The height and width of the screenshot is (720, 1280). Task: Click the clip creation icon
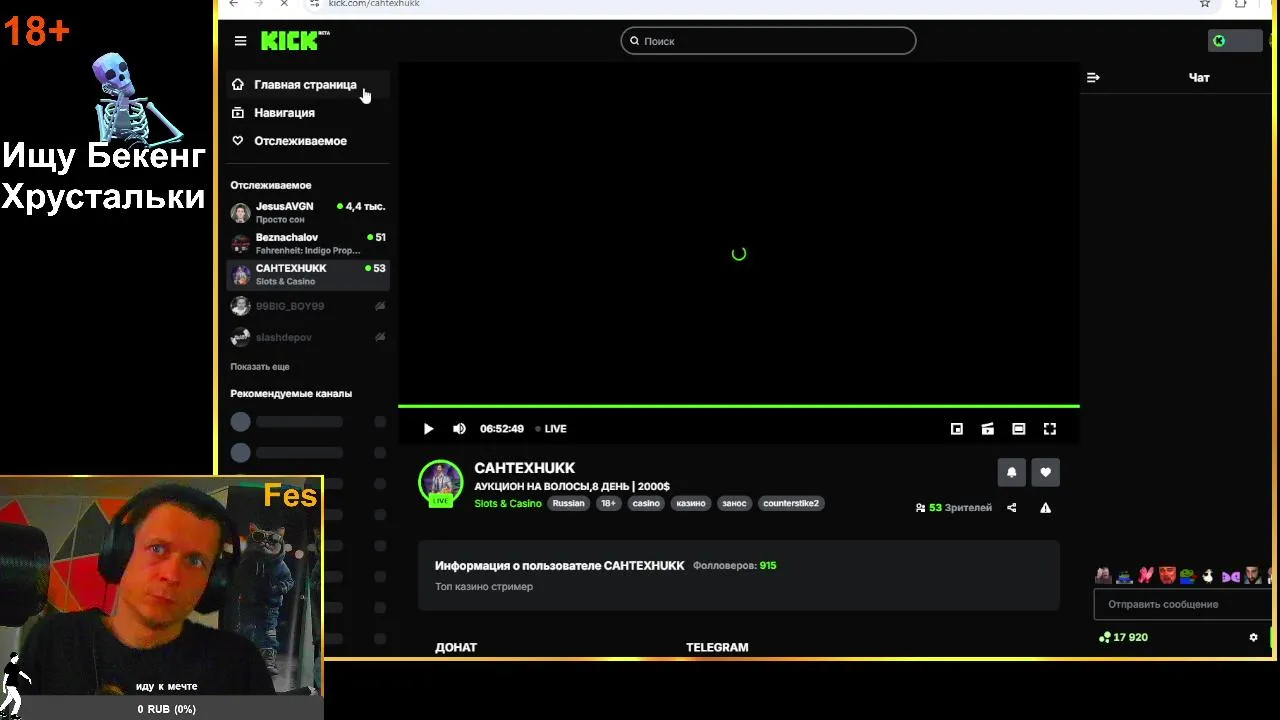[x=987, y=429]
